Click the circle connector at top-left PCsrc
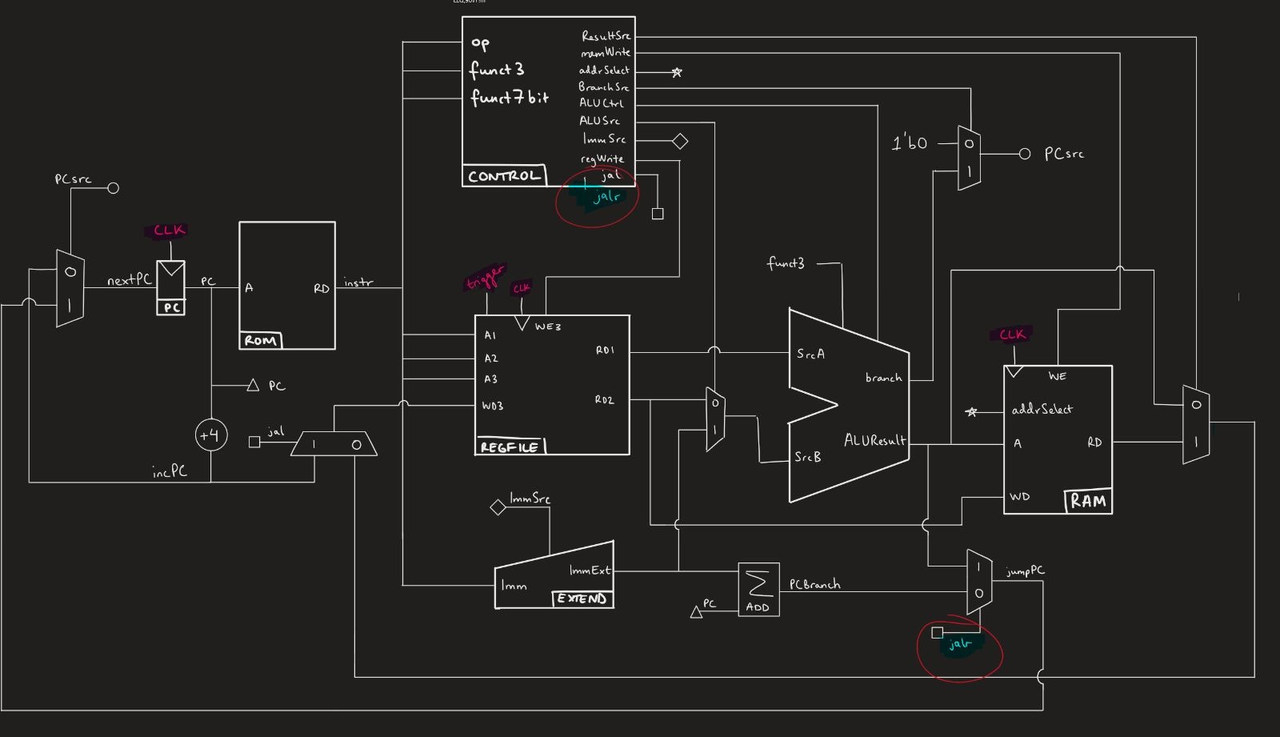 (x=113, y=188)
